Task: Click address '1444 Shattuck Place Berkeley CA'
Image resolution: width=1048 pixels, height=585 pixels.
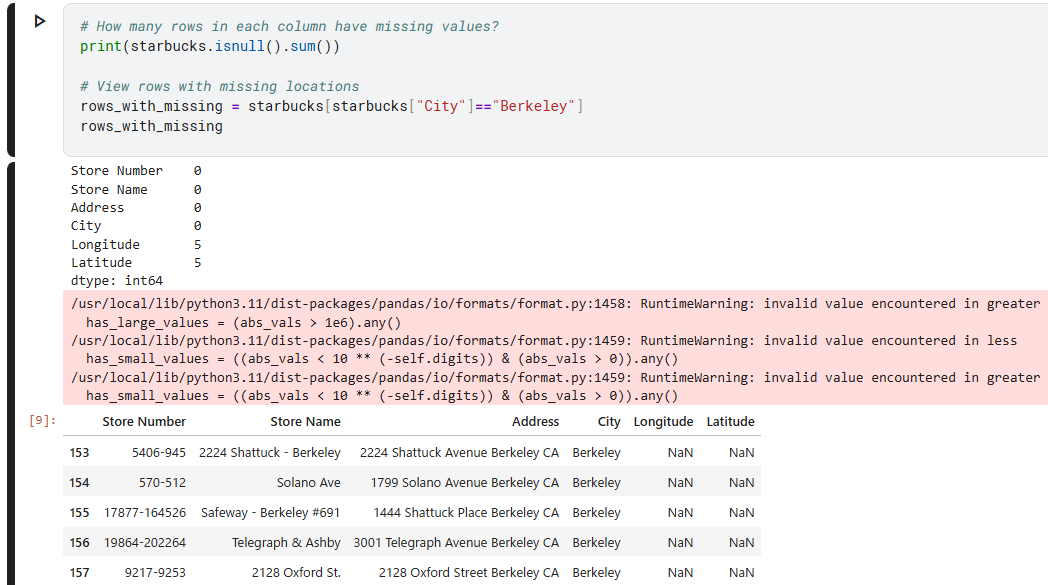Action: 467,513
